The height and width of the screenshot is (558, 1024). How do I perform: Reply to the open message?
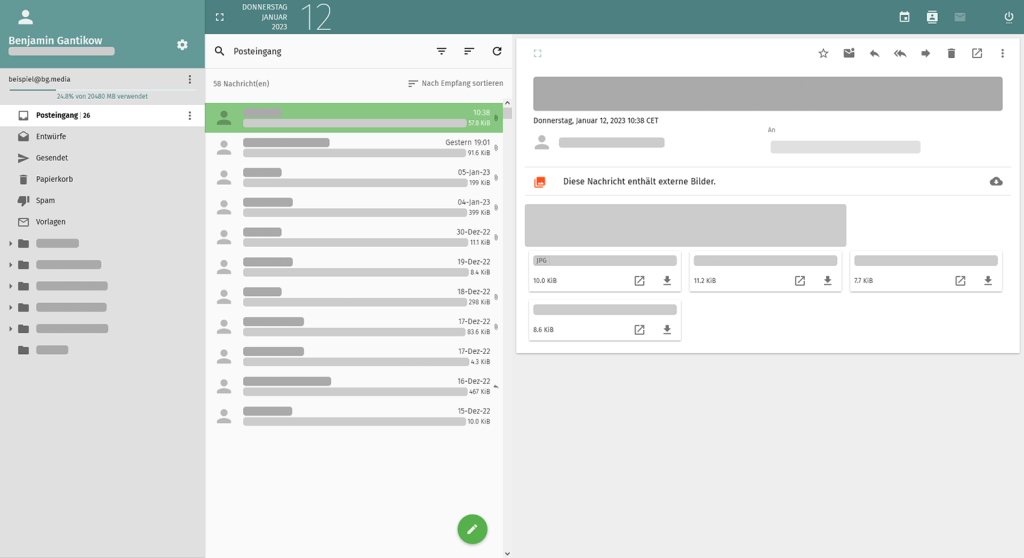coord(874,53)
